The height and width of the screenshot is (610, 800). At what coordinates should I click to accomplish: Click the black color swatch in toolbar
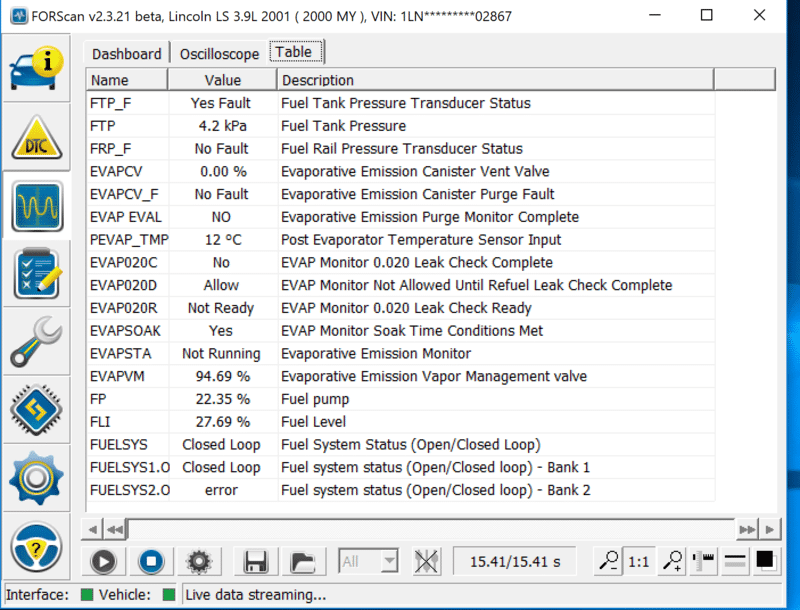tap(765, 562)
